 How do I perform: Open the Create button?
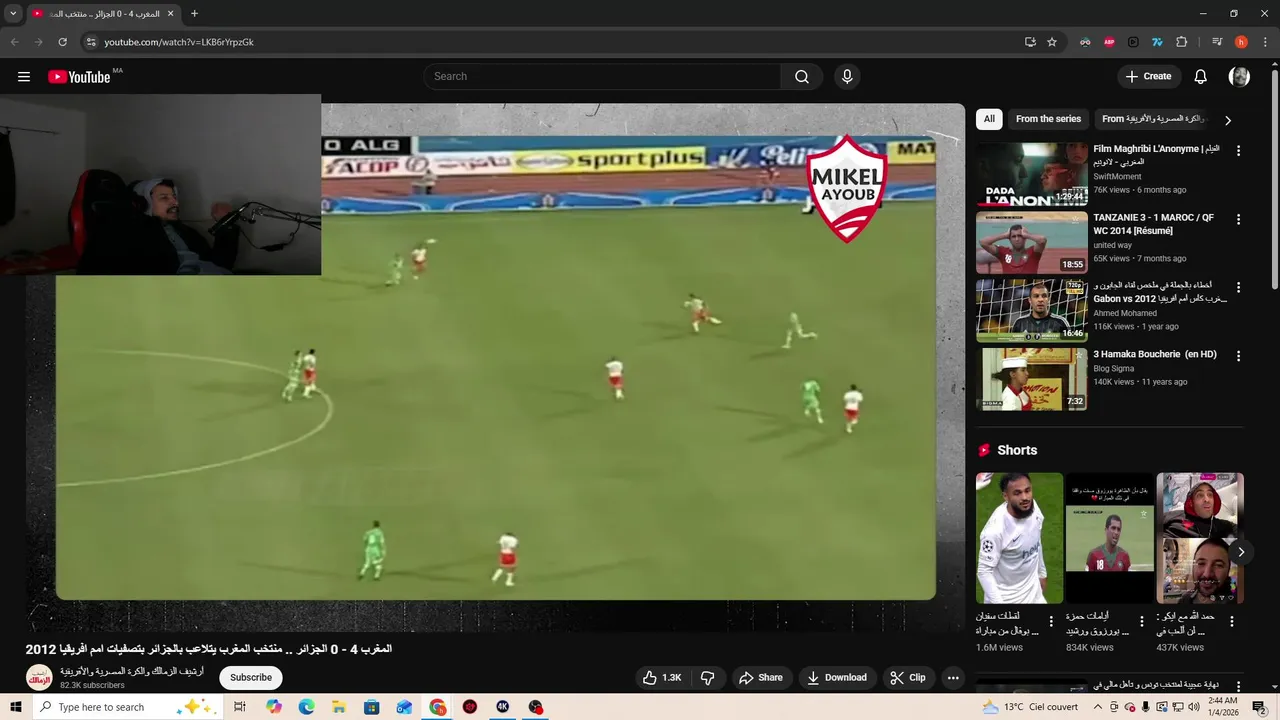point(1148,77)
